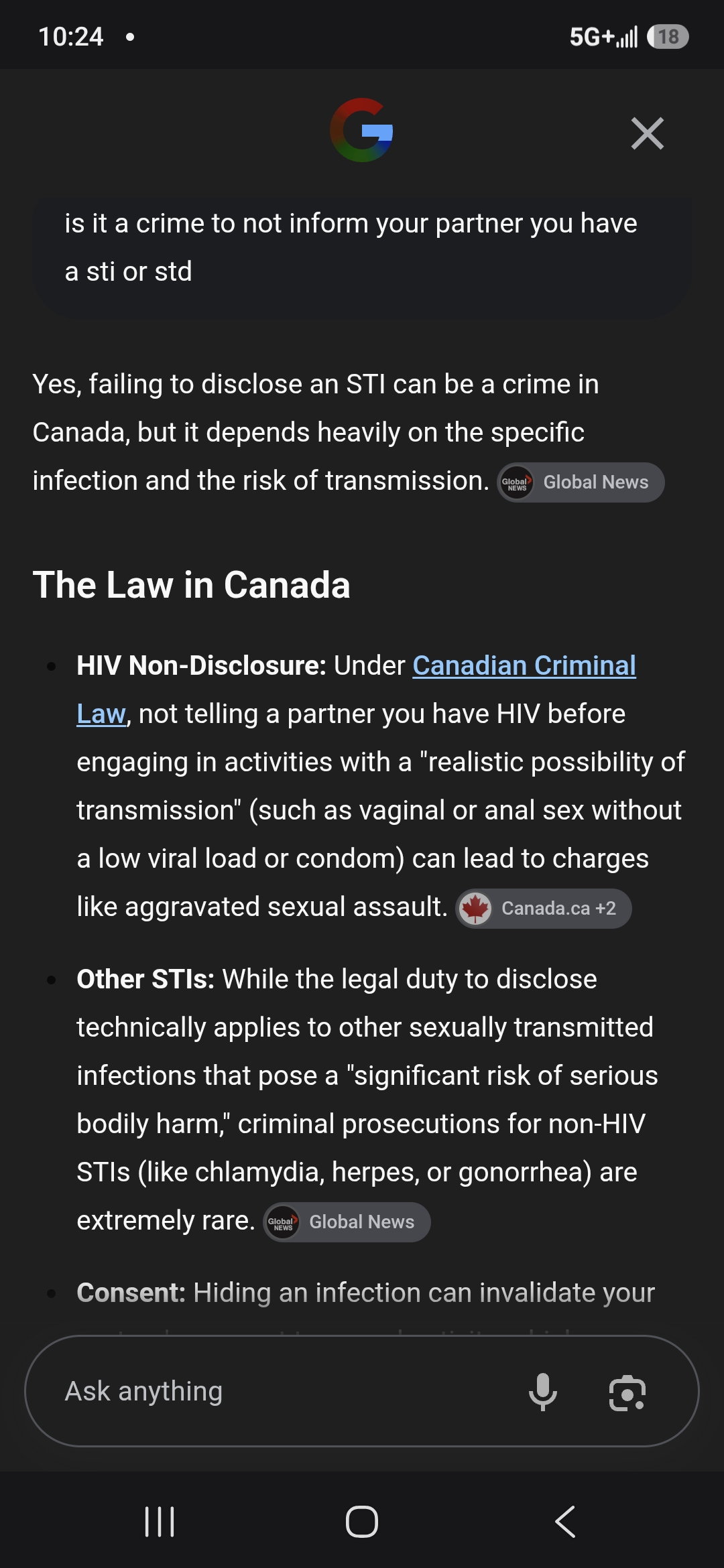Tap the Canada maple leaf source icon
724x1568 pixels.
pyautogui.click(x=476, y=909)
